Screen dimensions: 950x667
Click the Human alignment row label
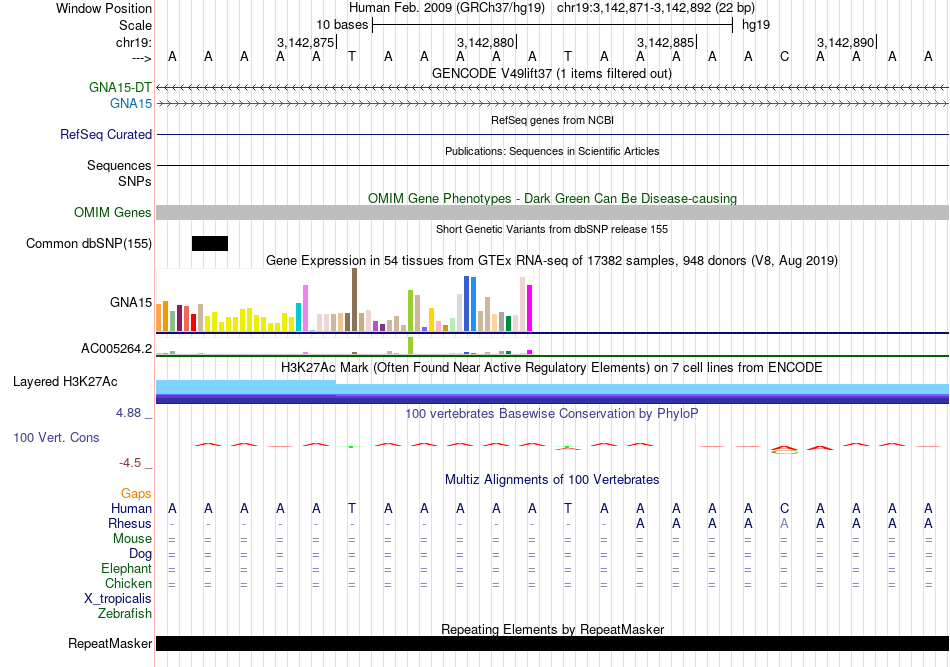131,508
